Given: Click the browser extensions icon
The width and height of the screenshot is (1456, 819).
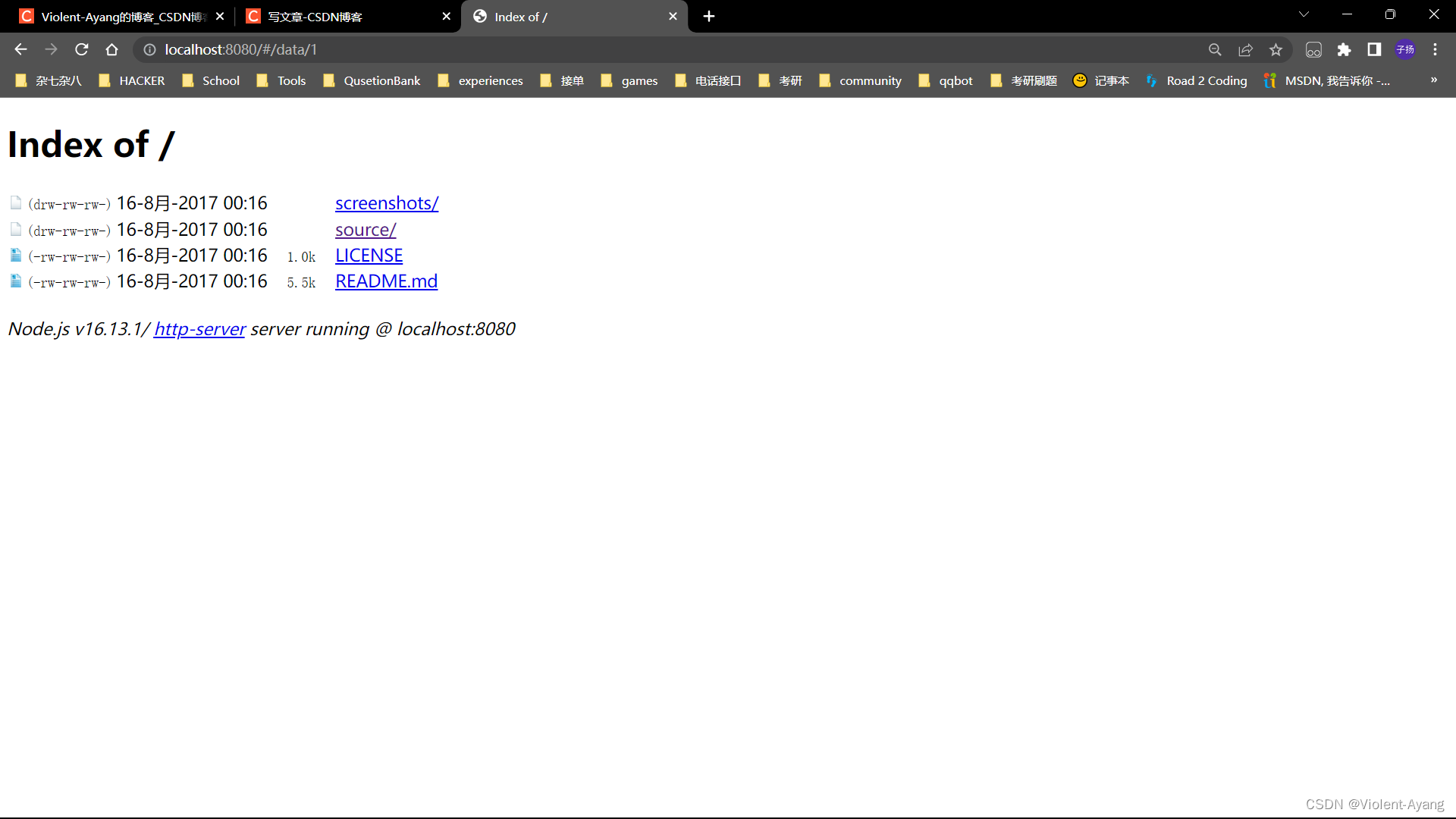Looking at the screenshot, I should click(1344, 50).
